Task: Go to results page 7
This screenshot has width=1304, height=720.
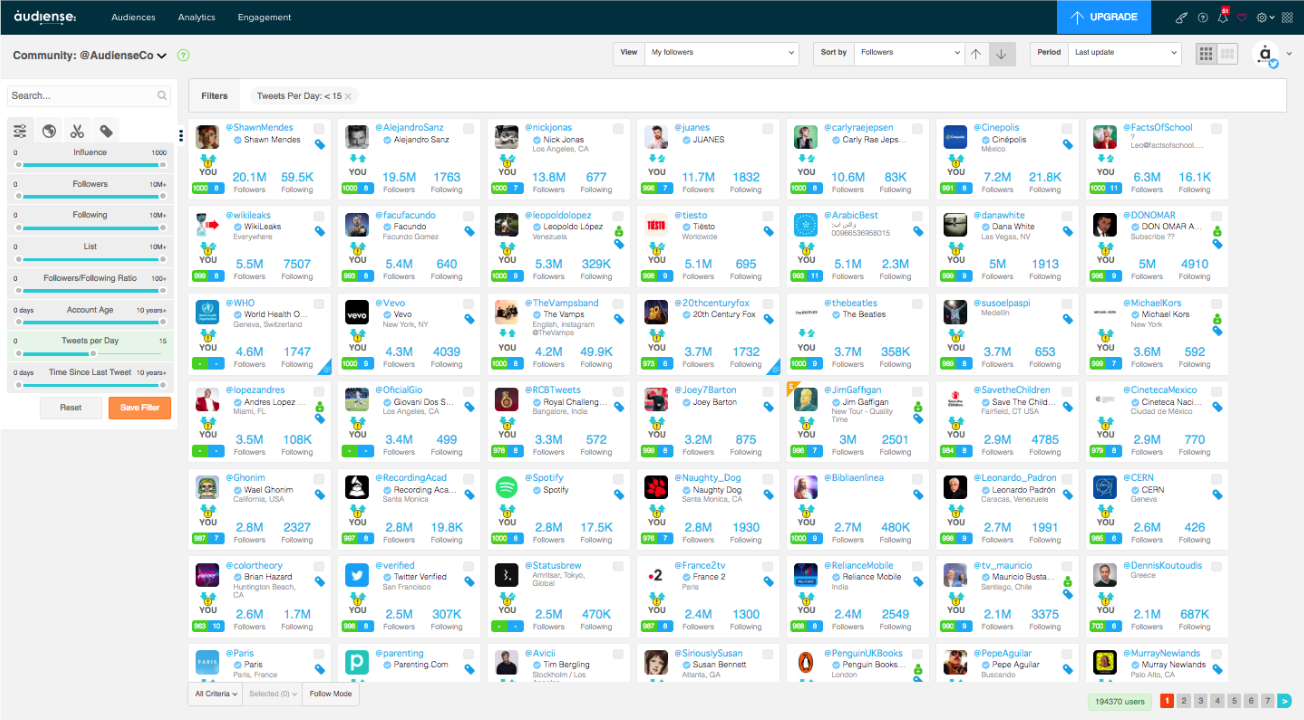Action: pyautogui.click(x=1267, y=701)
